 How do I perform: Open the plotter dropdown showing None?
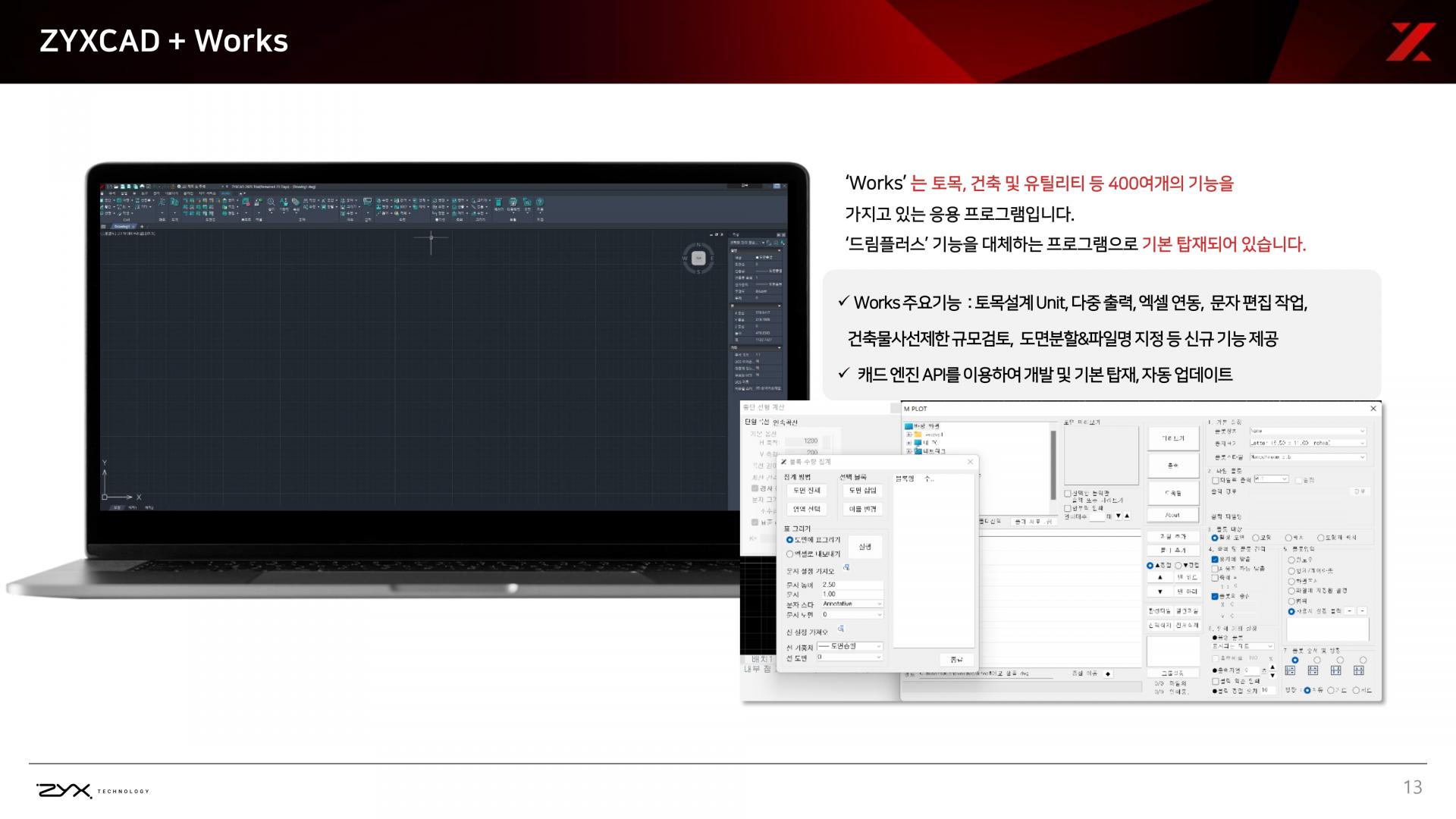(x=1308, y=431)
